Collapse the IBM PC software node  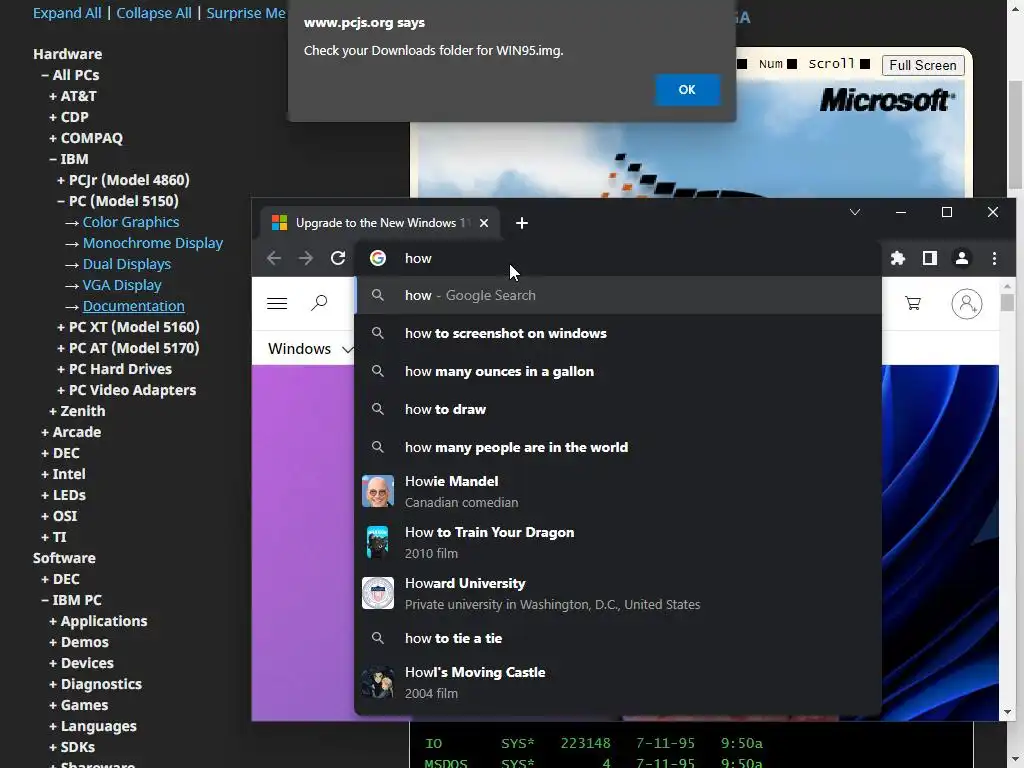pos(71,600)
